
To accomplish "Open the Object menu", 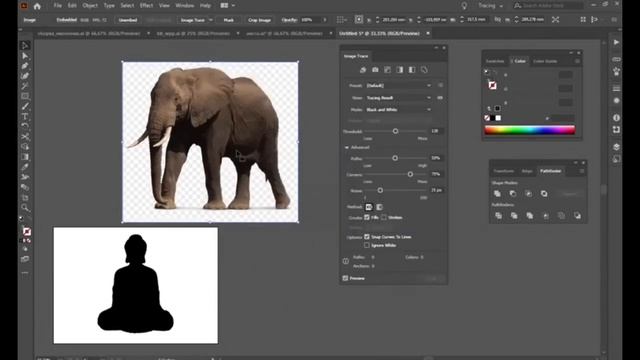I will 90,6.
